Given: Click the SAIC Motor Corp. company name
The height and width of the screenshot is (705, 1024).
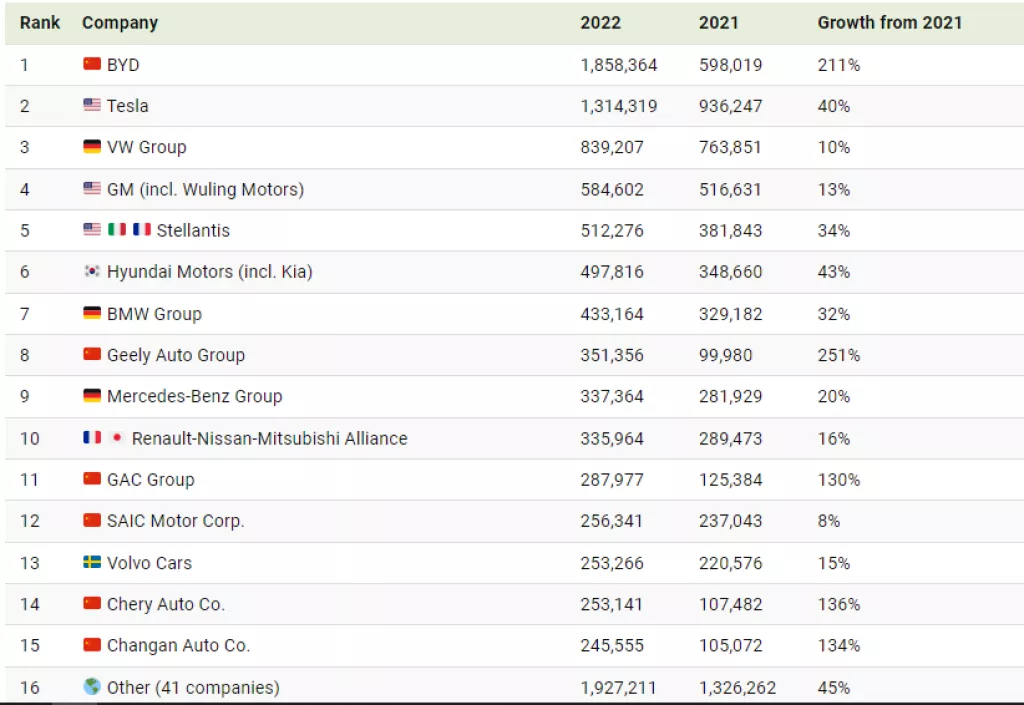Looking at the screenshot, I should [x=175, y=521].
